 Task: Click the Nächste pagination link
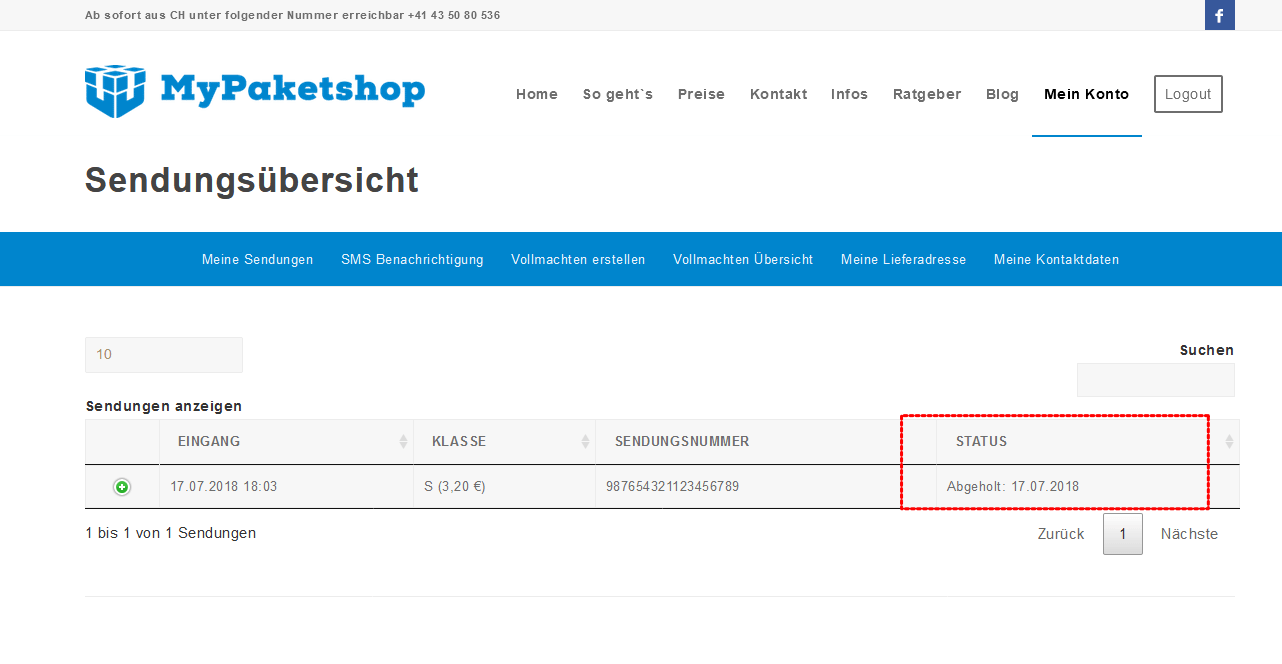click(x=1189, y=534)
